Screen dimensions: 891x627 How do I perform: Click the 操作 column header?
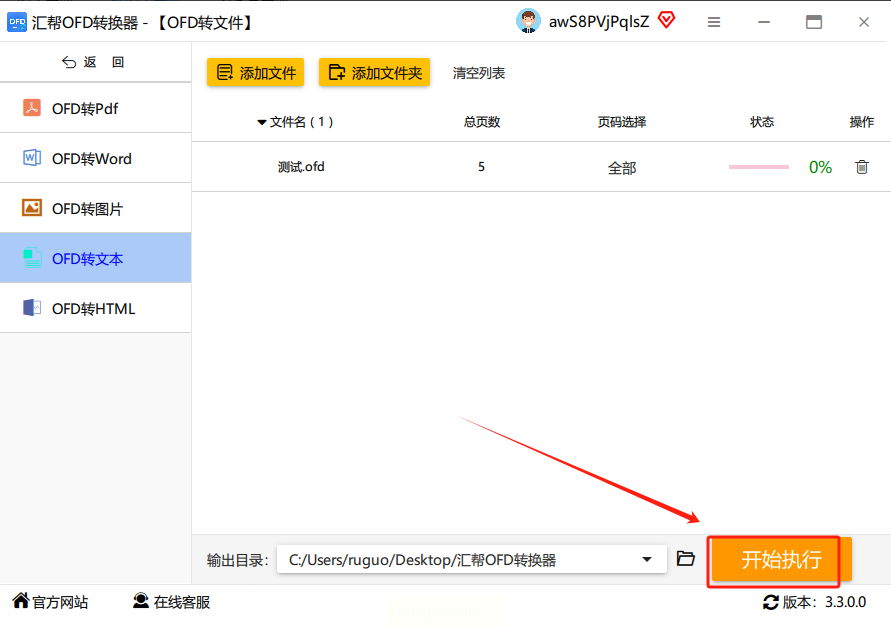[x=861, y=122]
